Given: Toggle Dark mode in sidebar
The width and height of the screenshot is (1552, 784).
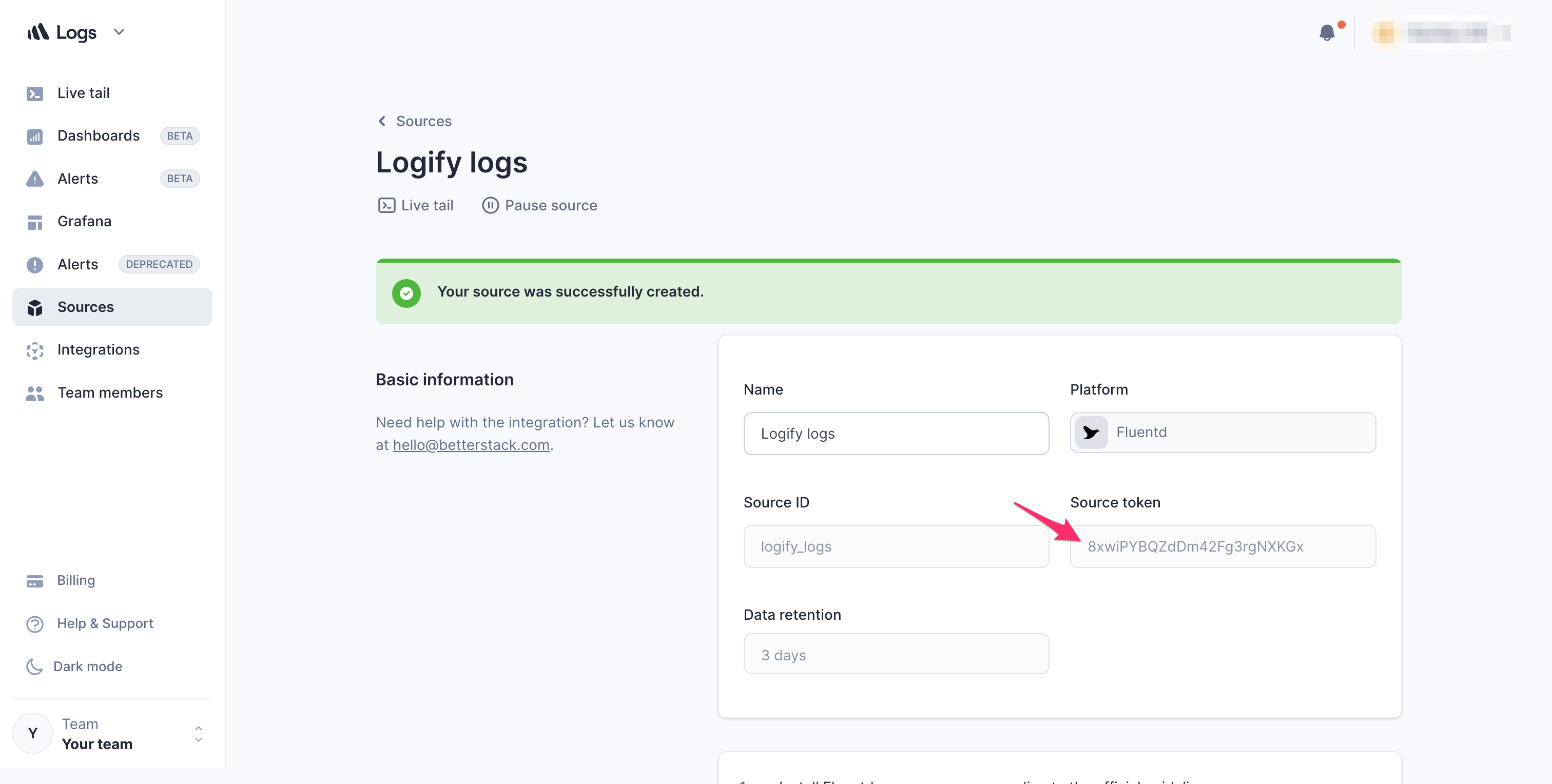Looking at the screenshot, I should (x=87, y=665).
